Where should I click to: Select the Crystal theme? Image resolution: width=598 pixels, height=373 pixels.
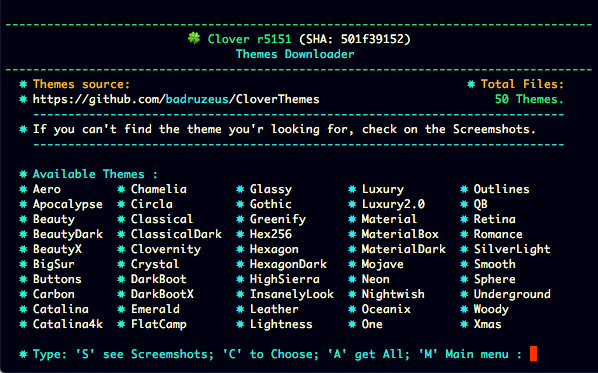[155, 265]
